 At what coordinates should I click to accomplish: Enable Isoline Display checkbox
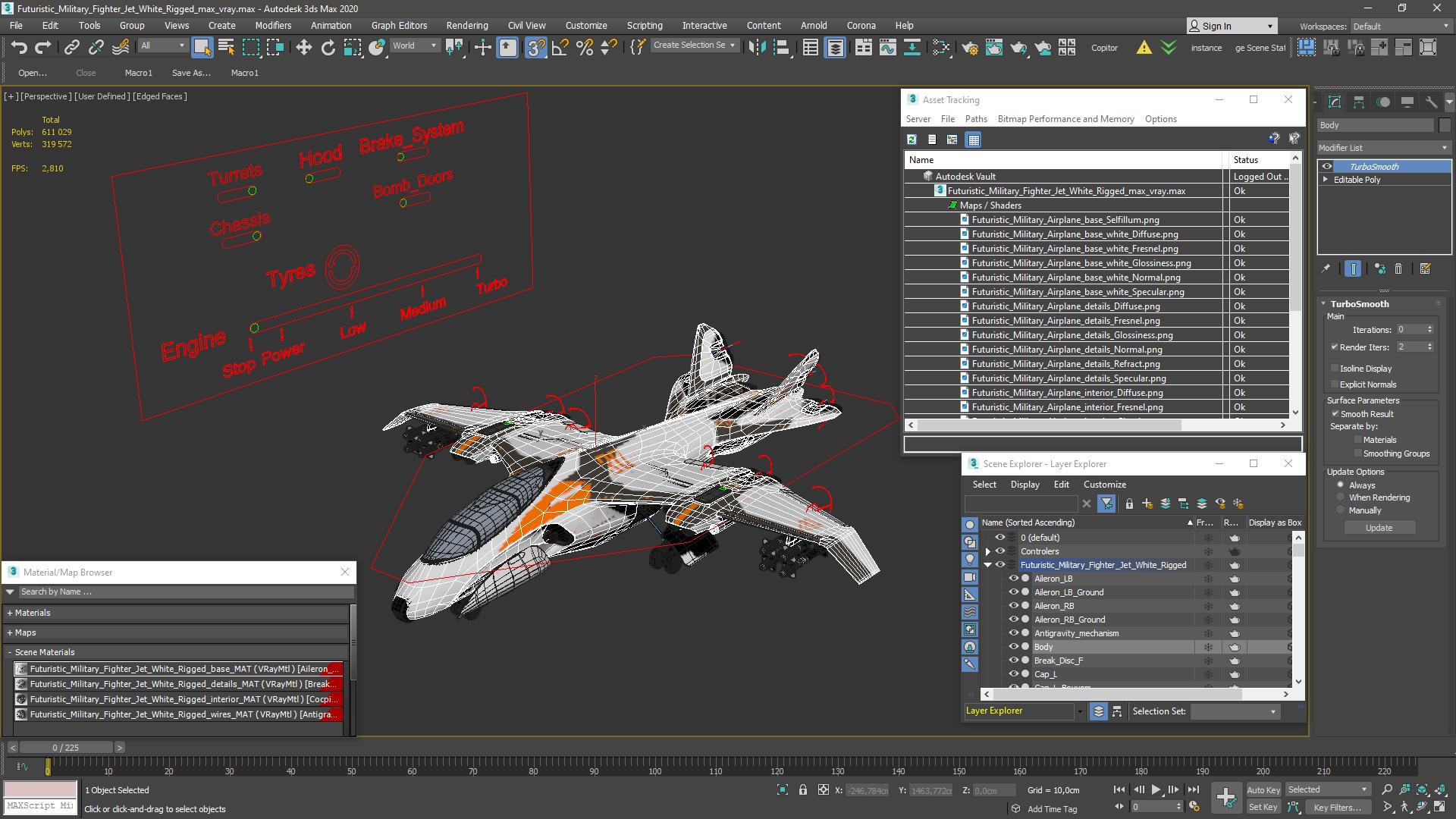1335,369
